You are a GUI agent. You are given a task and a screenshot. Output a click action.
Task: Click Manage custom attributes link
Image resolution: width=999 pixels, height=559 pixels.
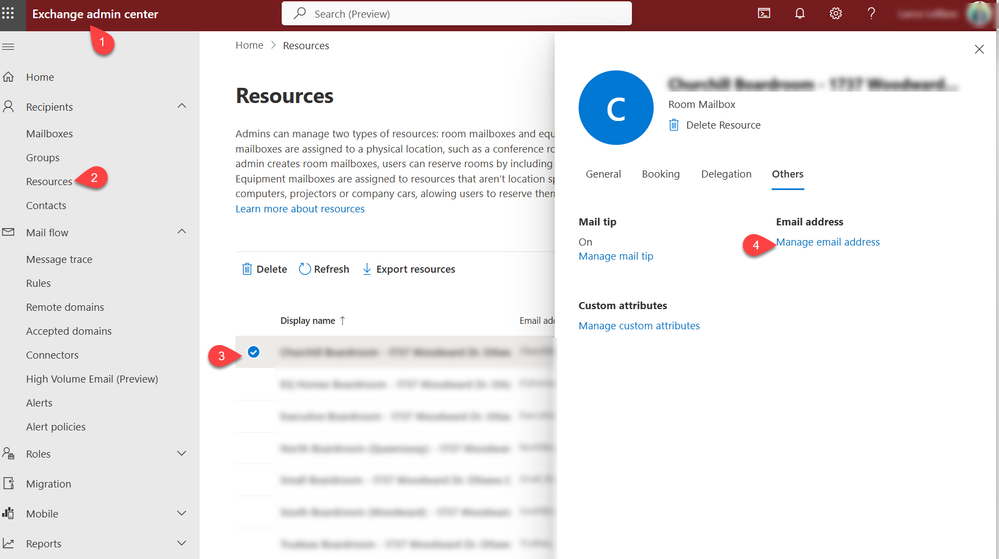[639, 326]
